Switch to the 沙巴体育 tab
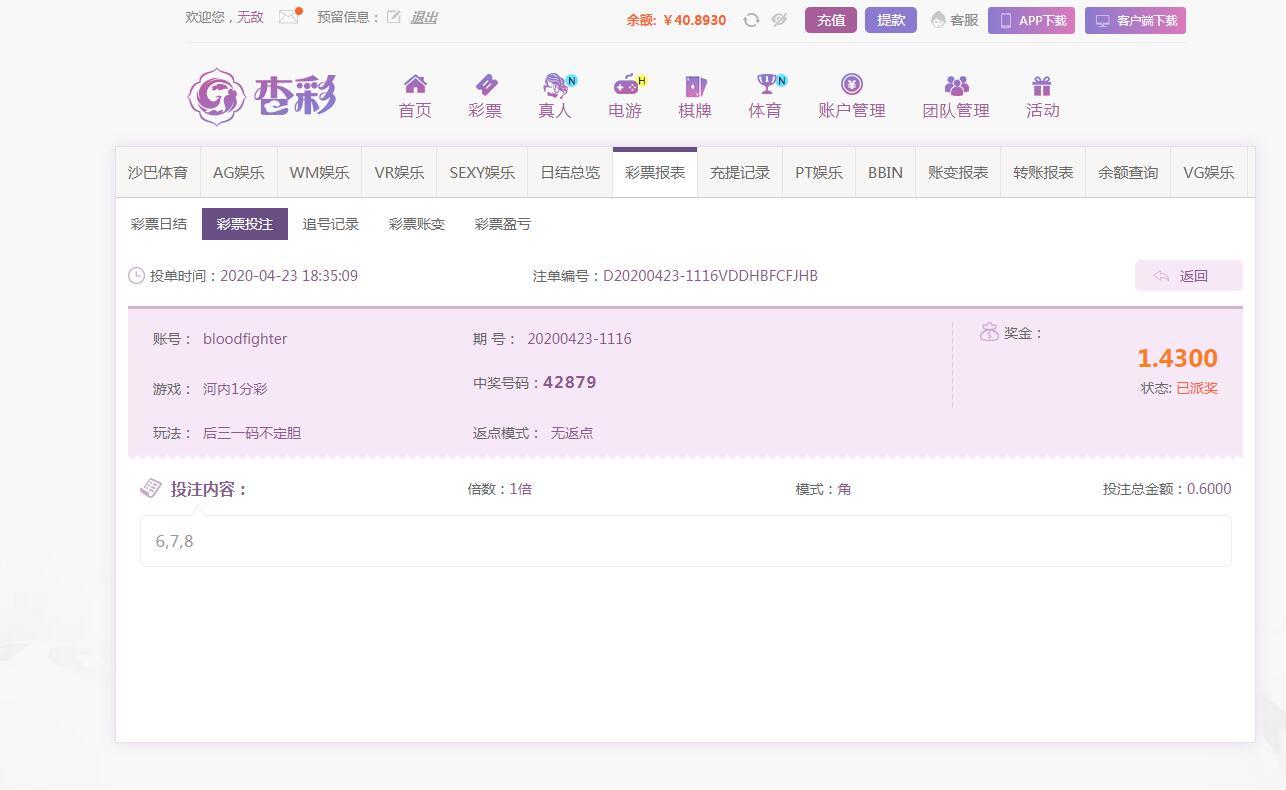This screenshot has height=790, width=1286. 158,172
